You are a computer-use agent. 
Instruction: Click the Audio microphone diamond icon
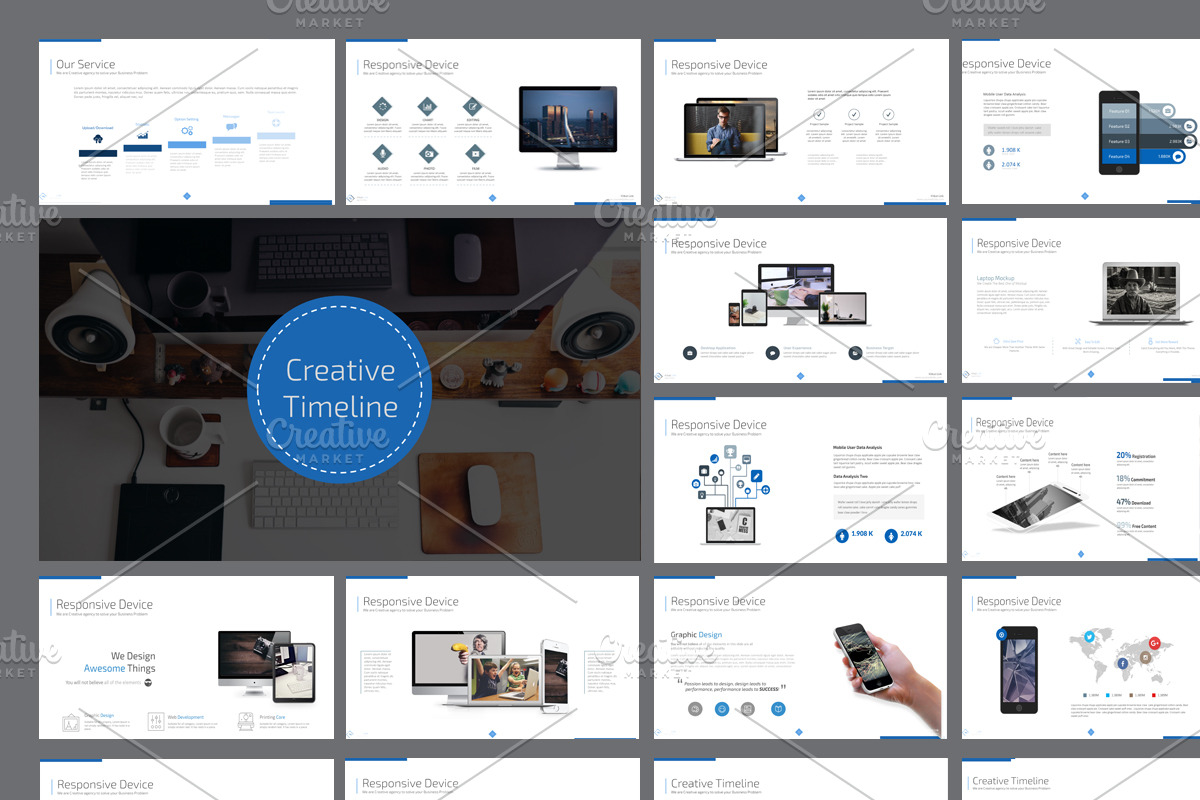click(383, 153)
